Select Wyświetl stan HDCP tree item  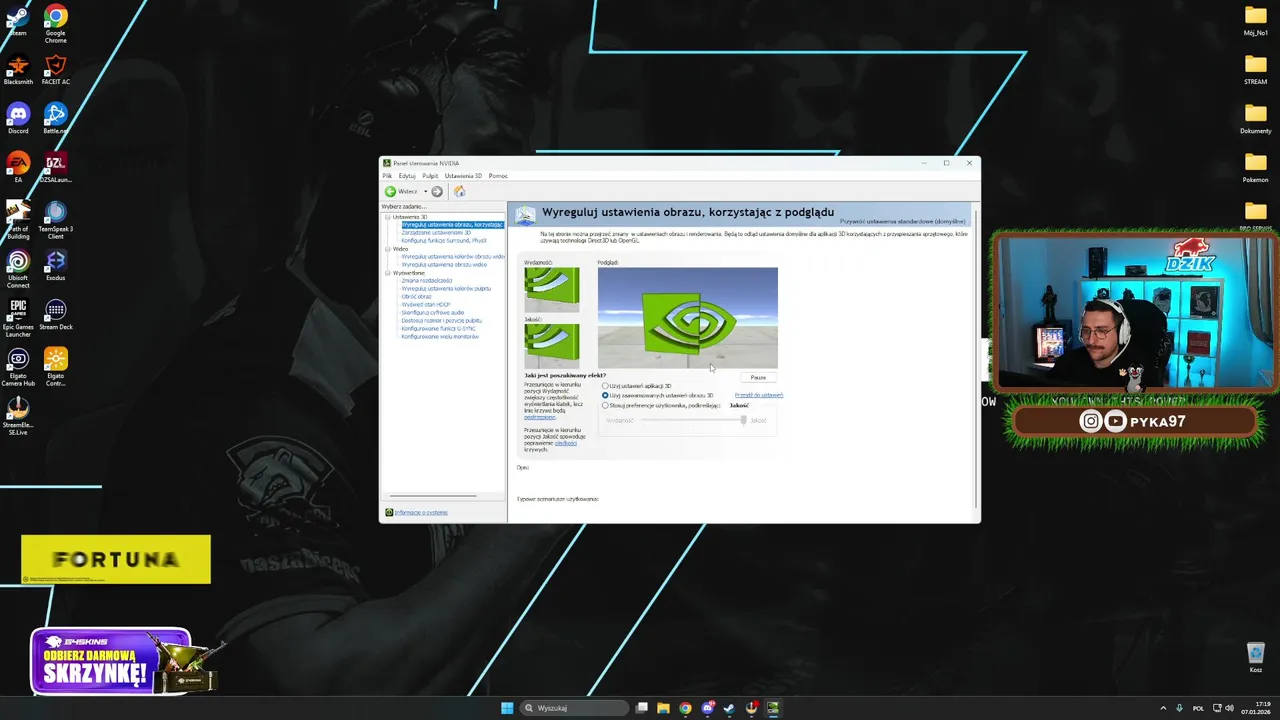point(426,305)
